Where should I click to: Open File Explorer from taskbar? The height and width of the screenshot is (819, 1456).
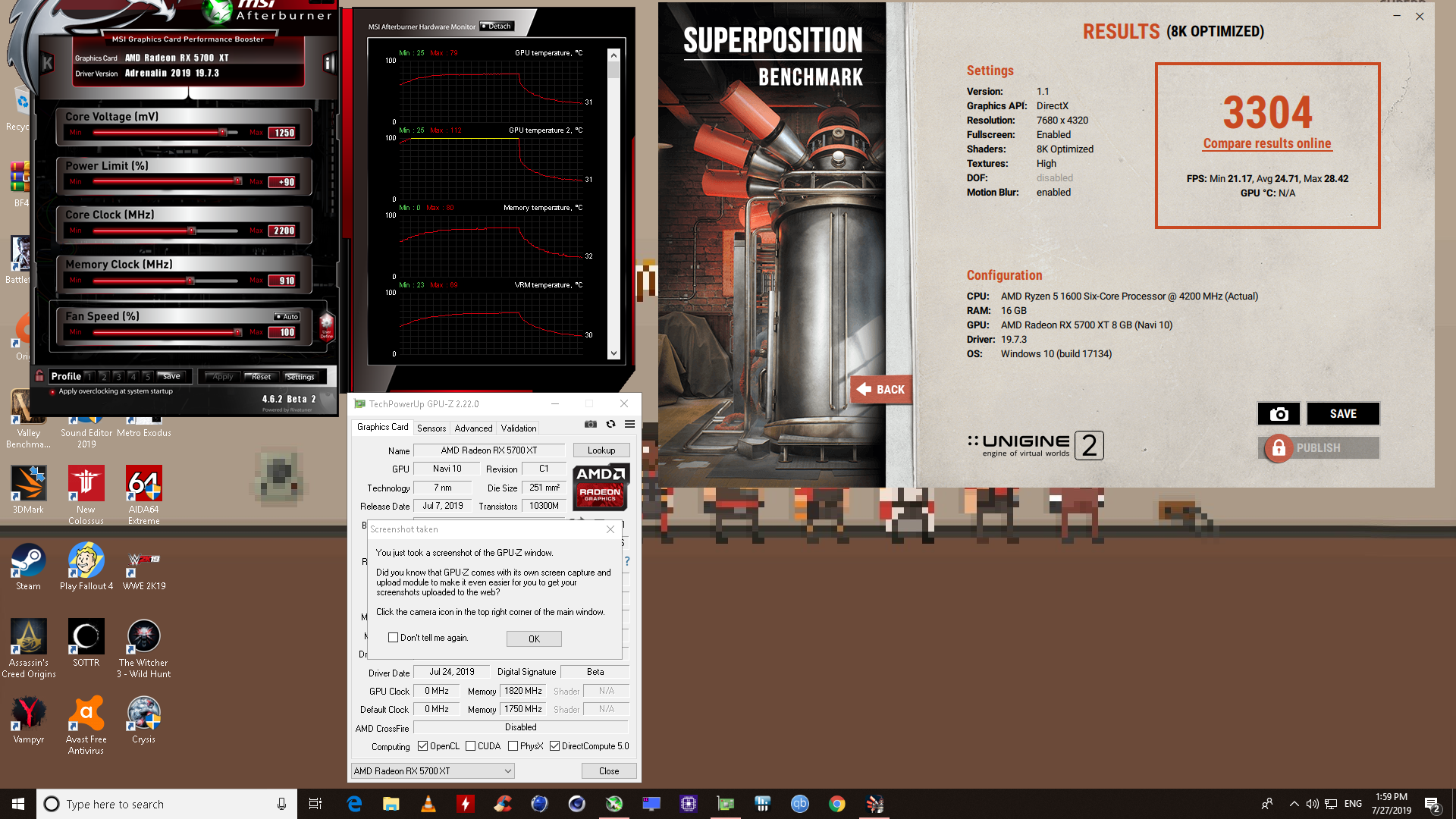[391, 804]
